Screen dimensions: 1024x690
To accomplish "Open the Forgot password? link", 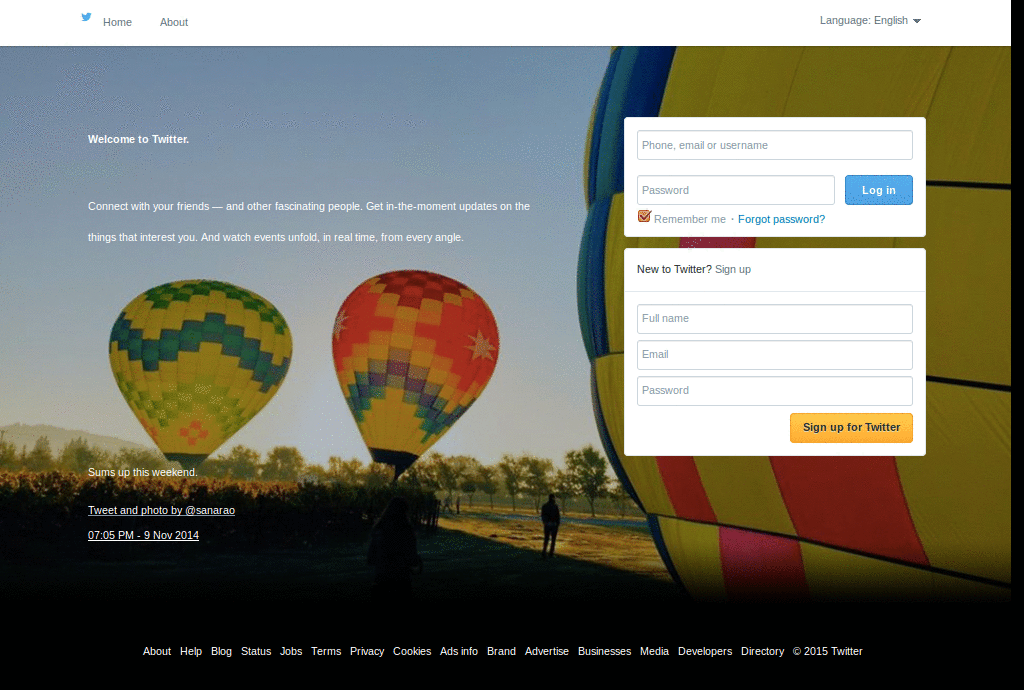I will coord(781,219).
